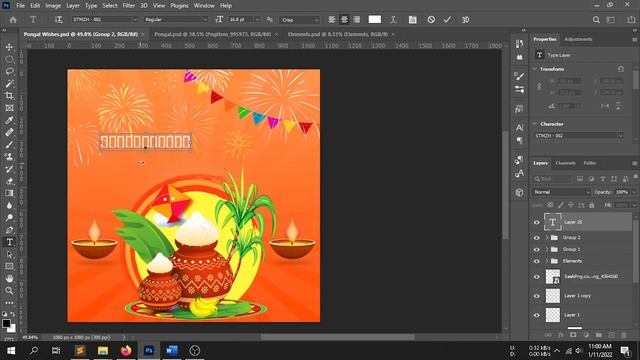Open the Plugins menu
This screenshot has width=640, height=360.
click(179, 6)
